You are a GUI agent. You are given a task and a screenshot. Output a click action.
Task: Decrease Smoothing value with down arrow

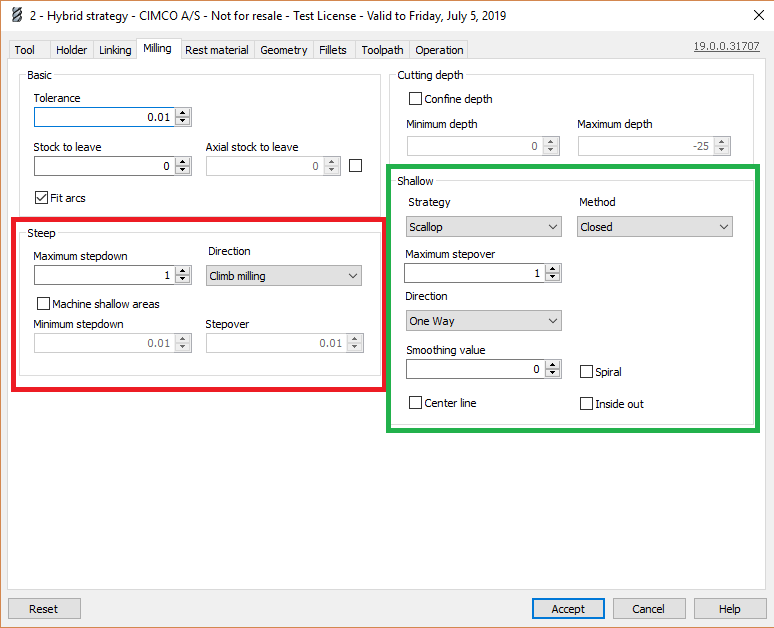pos(553,373)
